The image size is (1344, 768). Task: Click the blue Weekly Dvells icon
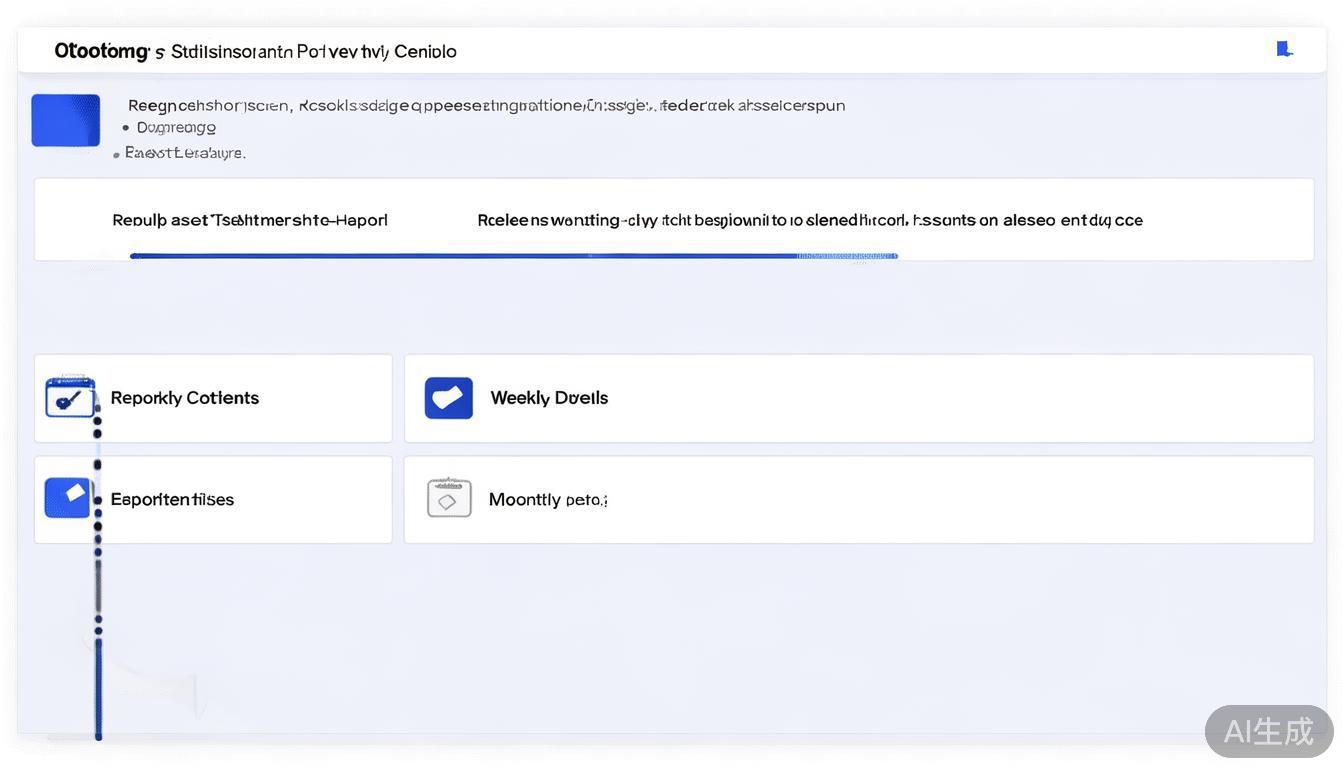click(448, 398)
